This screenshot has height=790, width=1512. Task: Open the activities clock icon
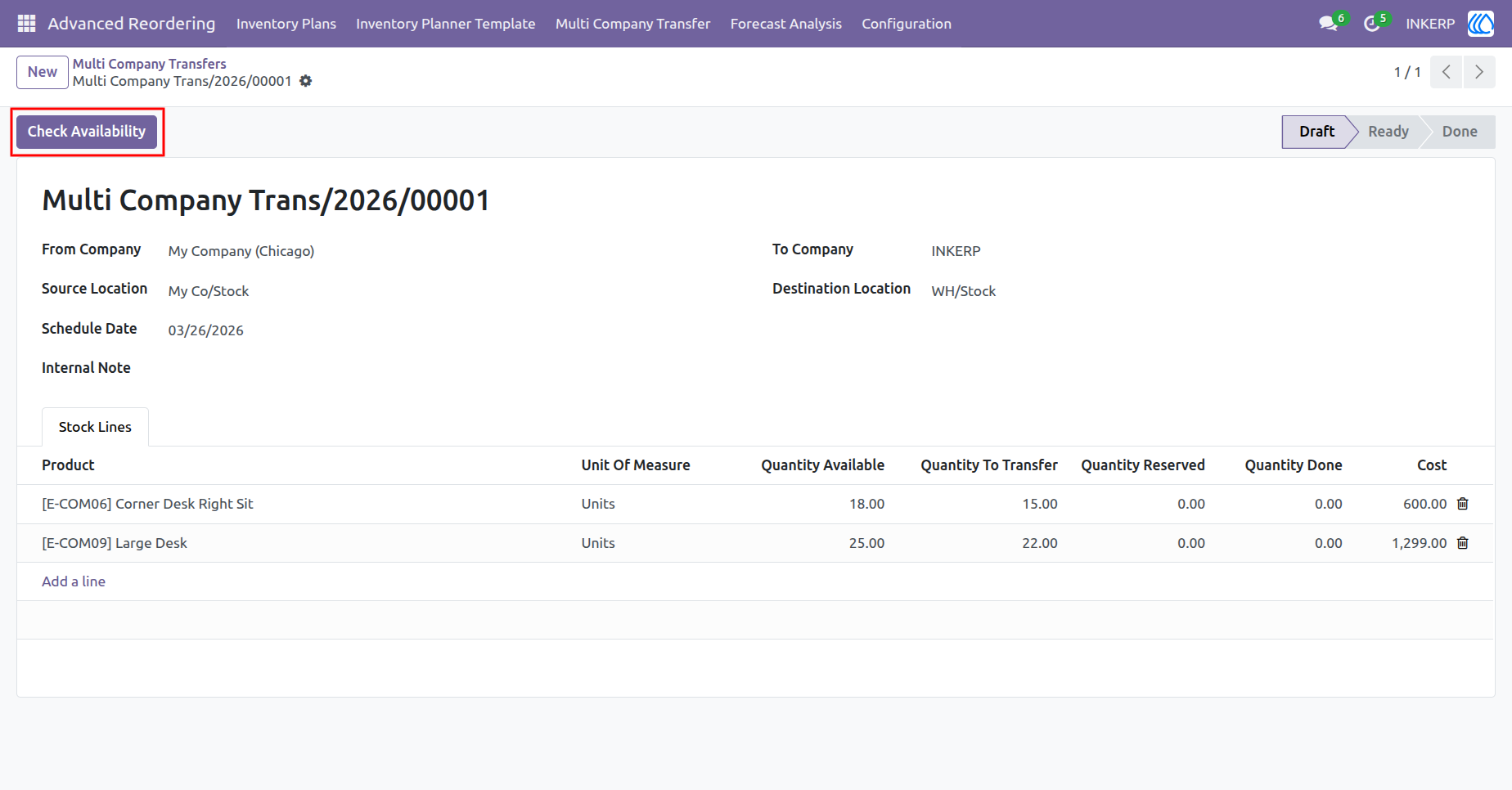pyautogui.click(x=1372, y=24)
